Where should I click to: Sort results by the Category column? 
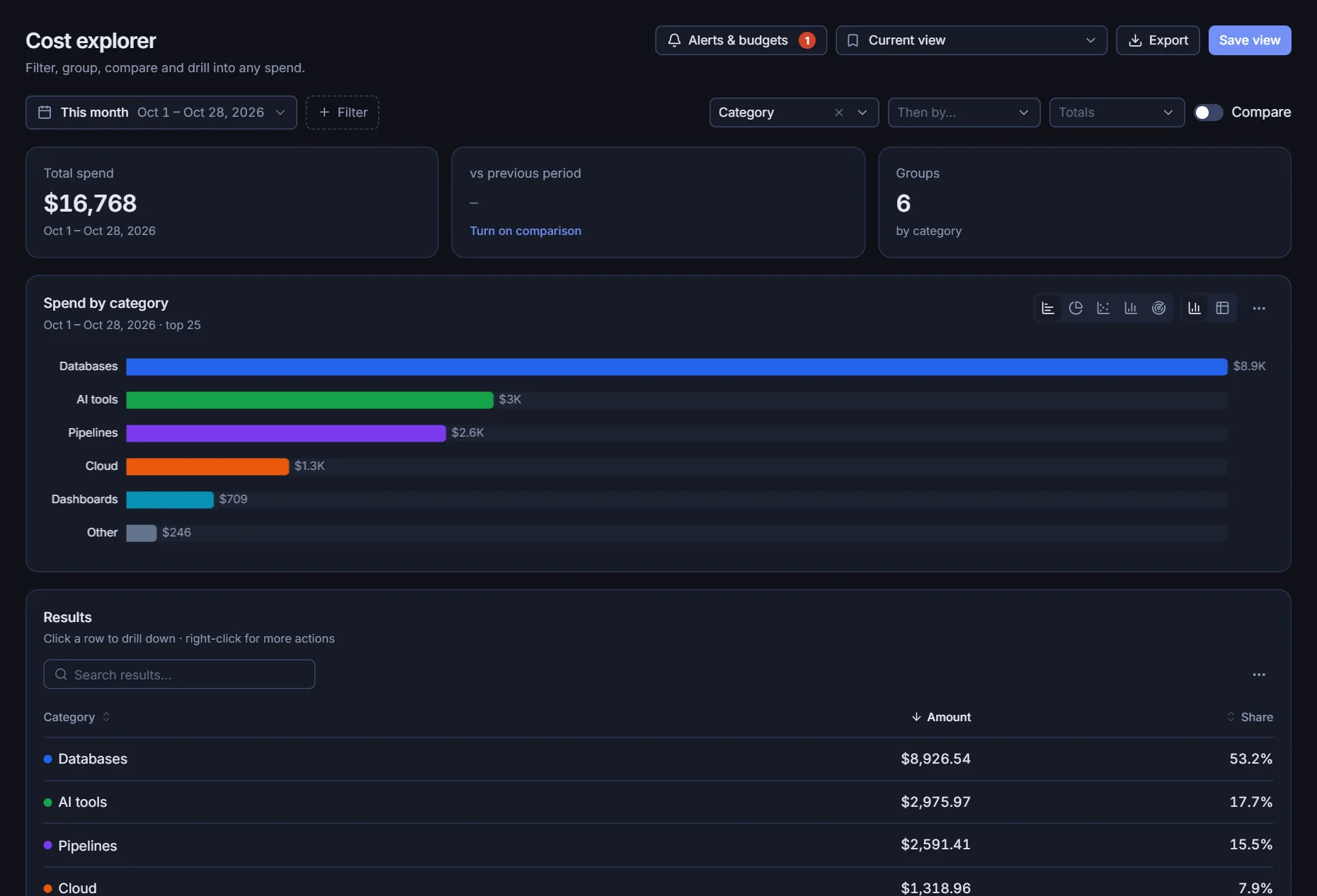[76, 717]
